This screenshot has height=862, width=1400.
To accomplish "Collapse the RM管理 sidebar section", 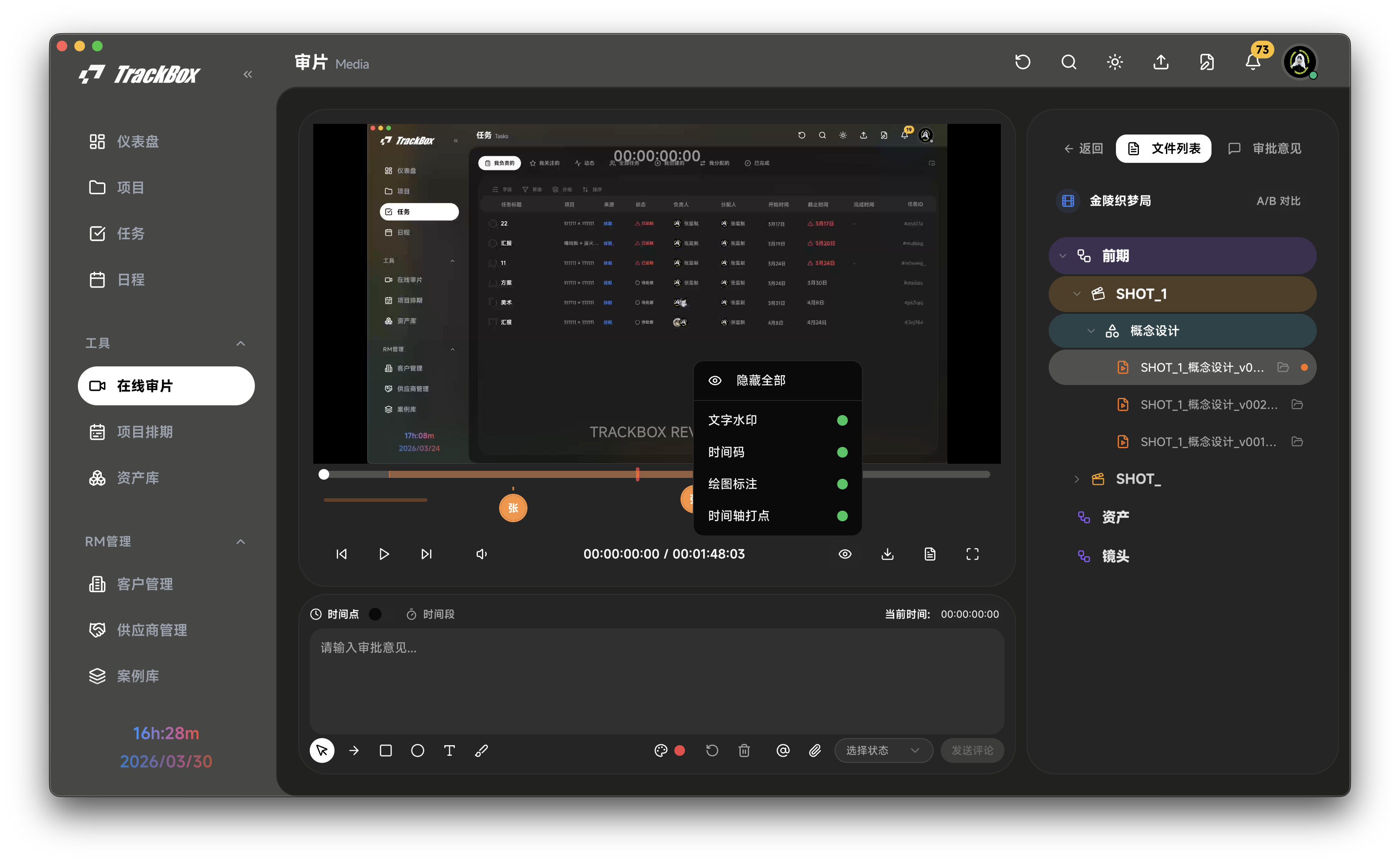I will pos(241,542).
